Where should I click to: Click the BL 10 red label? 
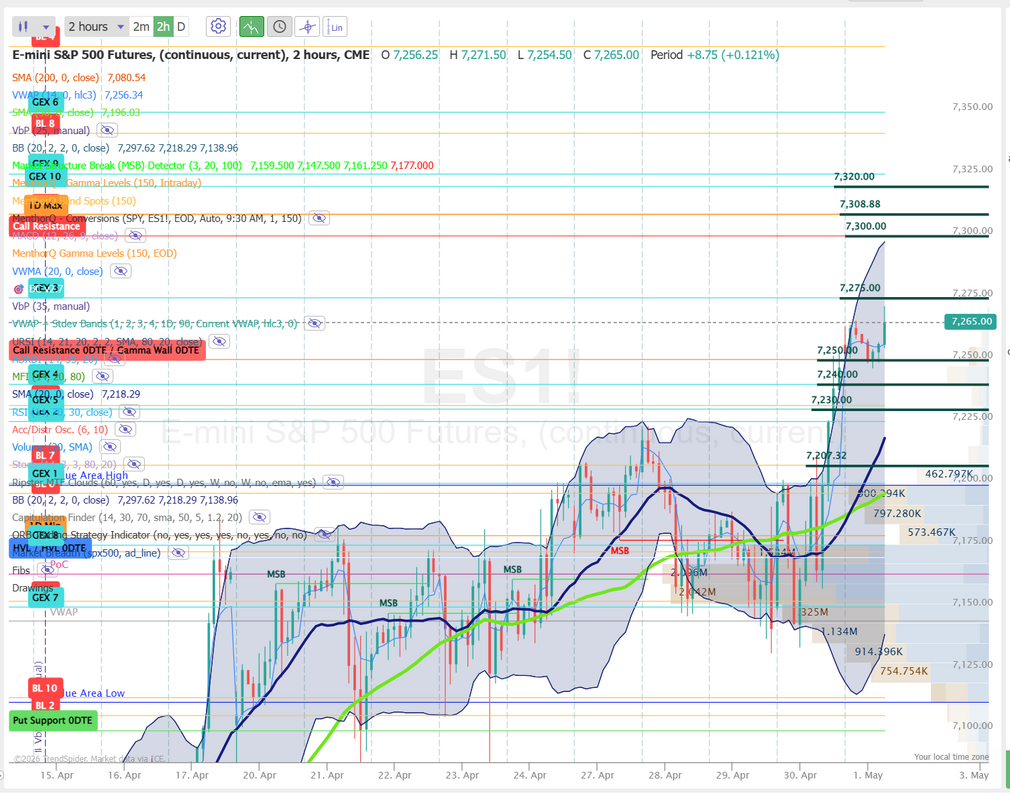45,688
